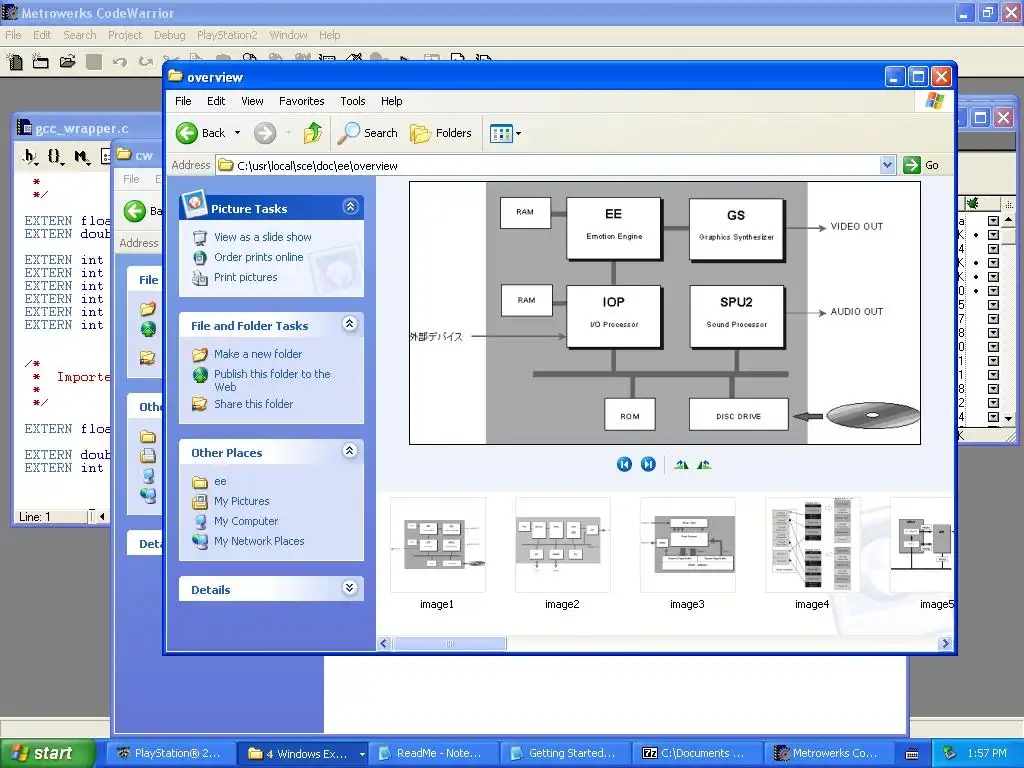Open the markers M popup in gcc_wrapper.c
Viewport: 1024px width, 768px height.
click(82, 157)
